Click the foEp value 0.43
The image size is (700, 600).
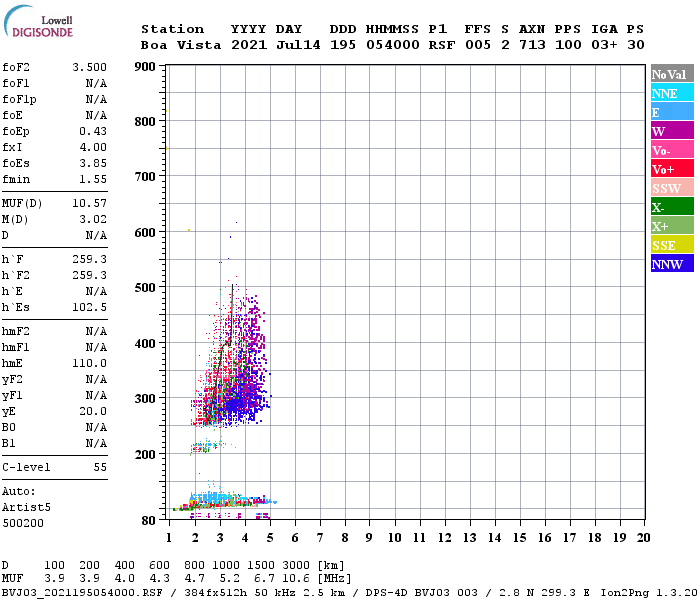pos(93,131)
